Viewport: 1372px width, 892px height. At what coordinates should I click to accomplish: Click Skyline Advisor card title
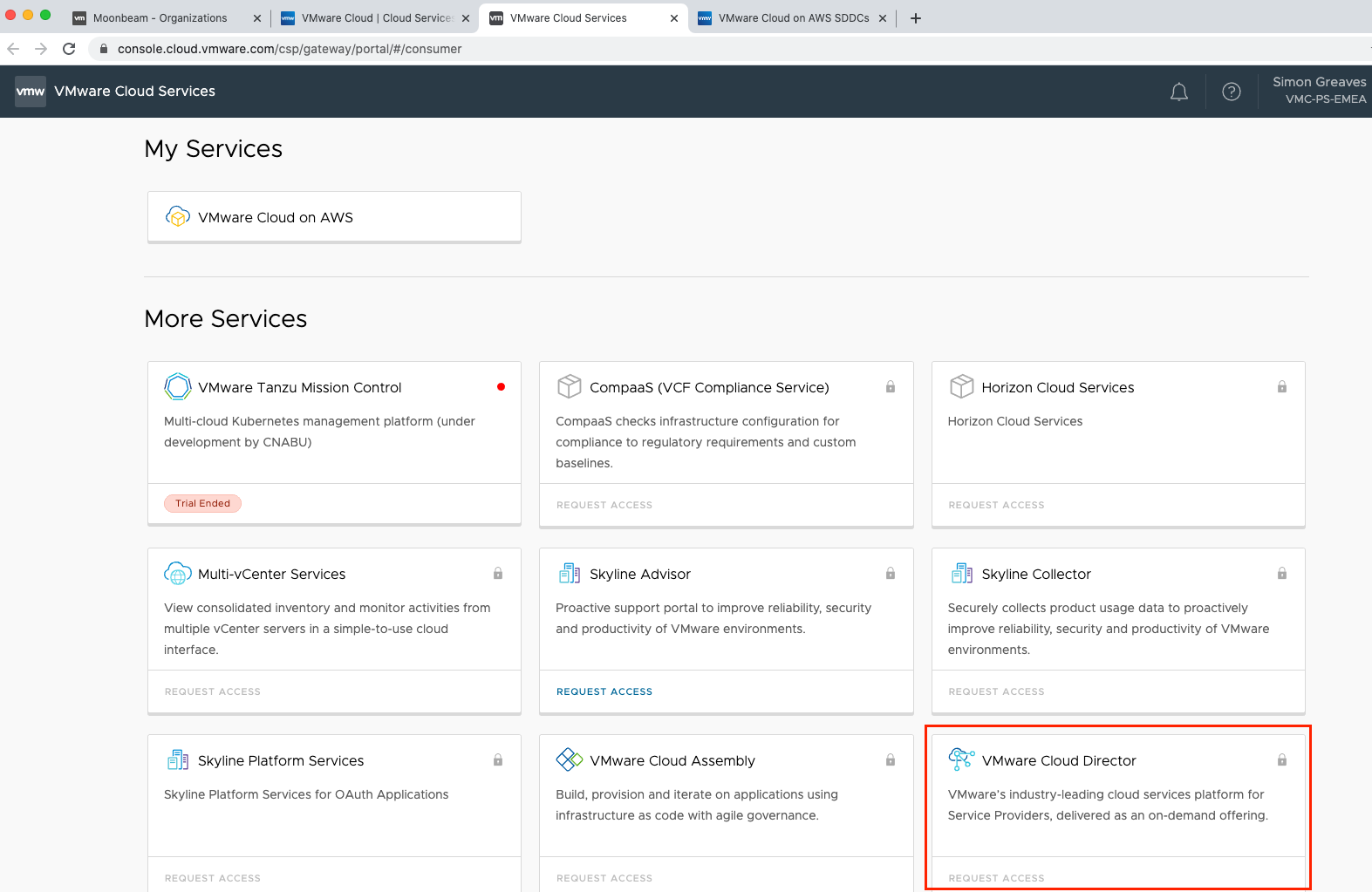coord(640,574)
